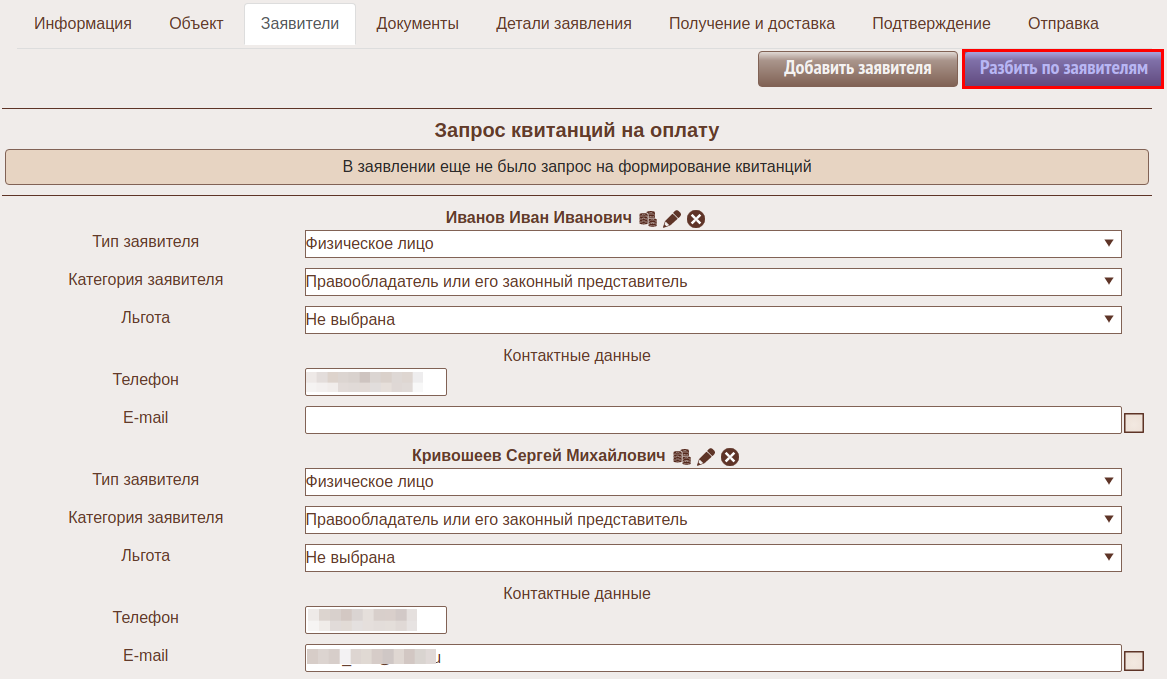Open the Детали заявления tab
The image size is (1167, 679).
[x=563, y=24]
